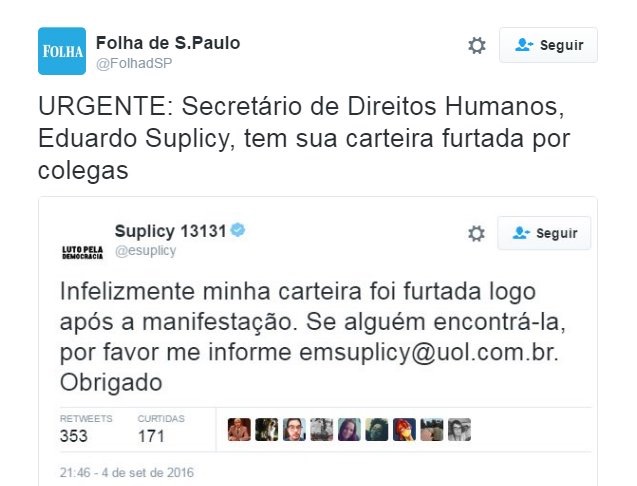Image resolution: width=637 pixels, height=486 pixels.
Task: Click the Folha blue logo avatar
Action: pyautogui.click(x=62, y=51)
